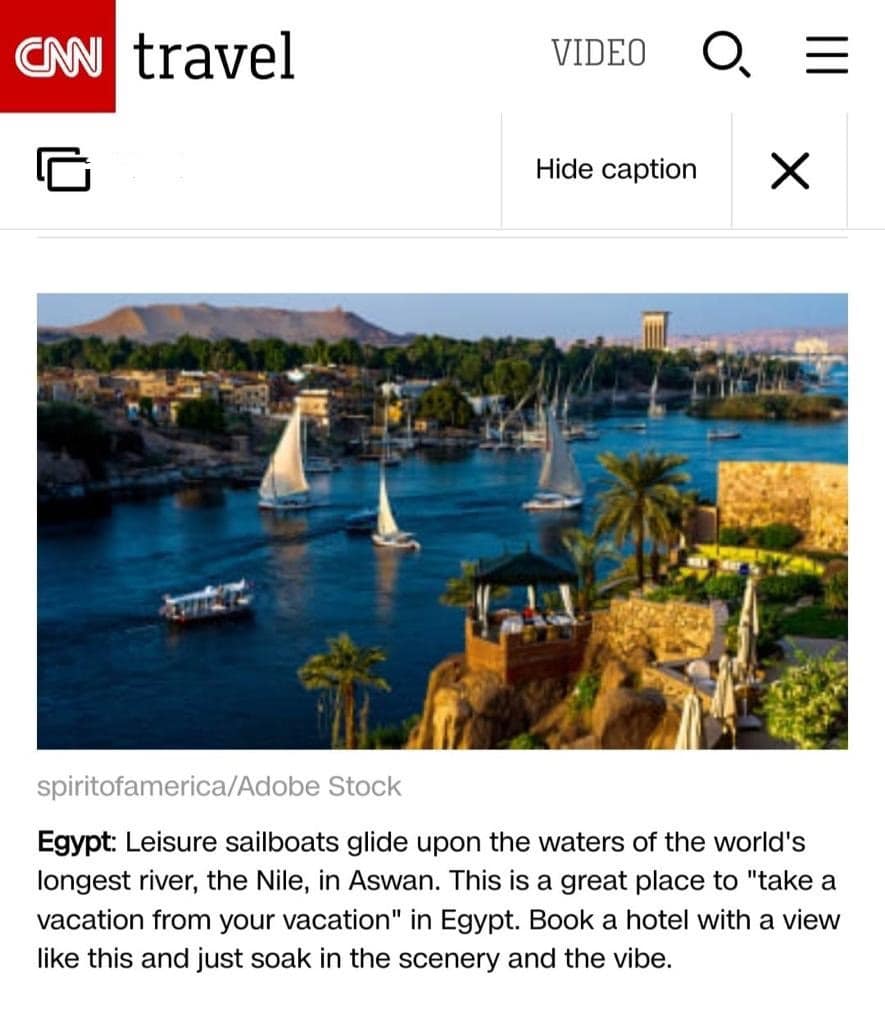Click the tour motorboat on the river
The height and width of the screenshot is (1024, 885).
(207, 601)
